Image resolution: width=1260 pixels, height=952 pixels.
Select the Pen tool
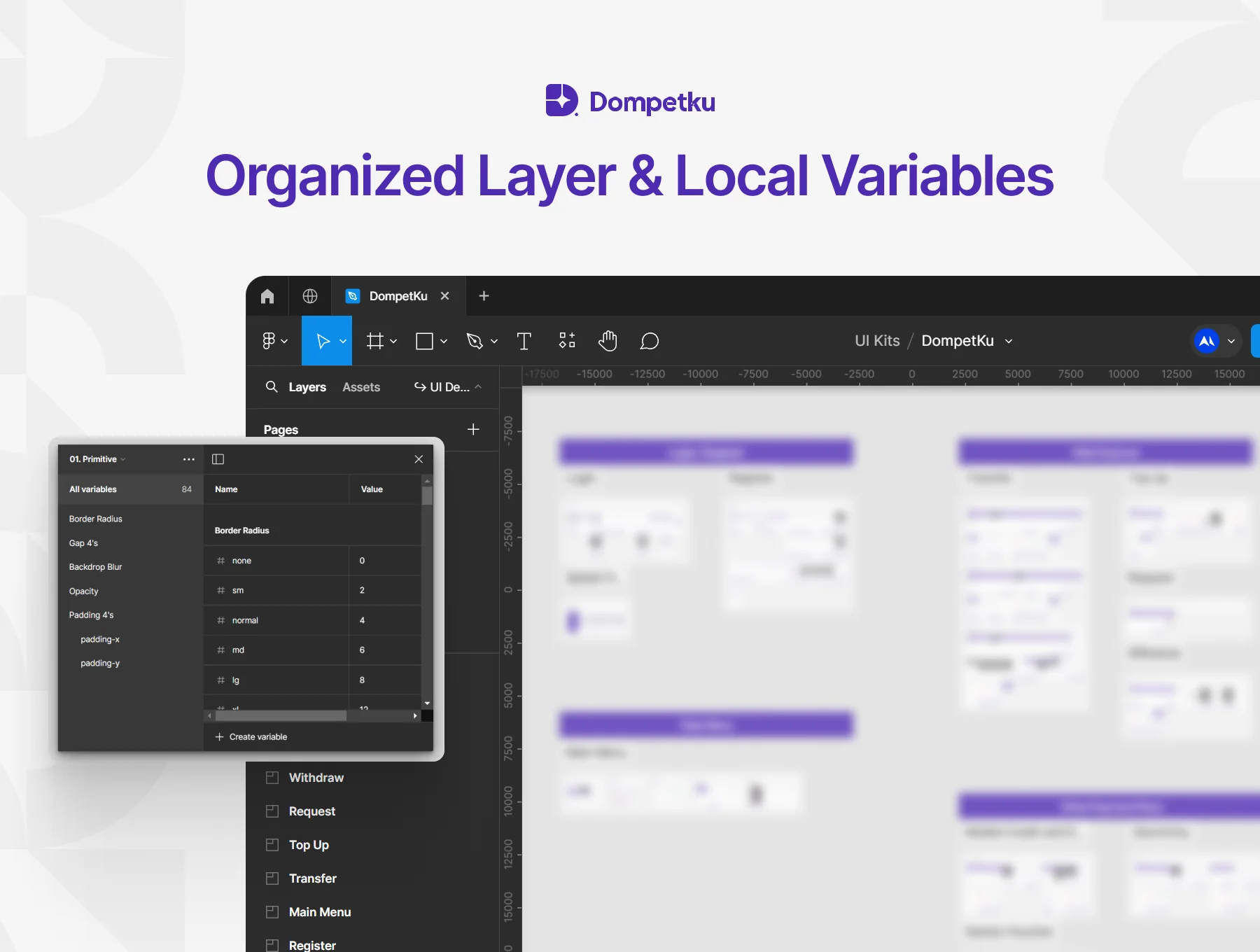pos(475,341)
